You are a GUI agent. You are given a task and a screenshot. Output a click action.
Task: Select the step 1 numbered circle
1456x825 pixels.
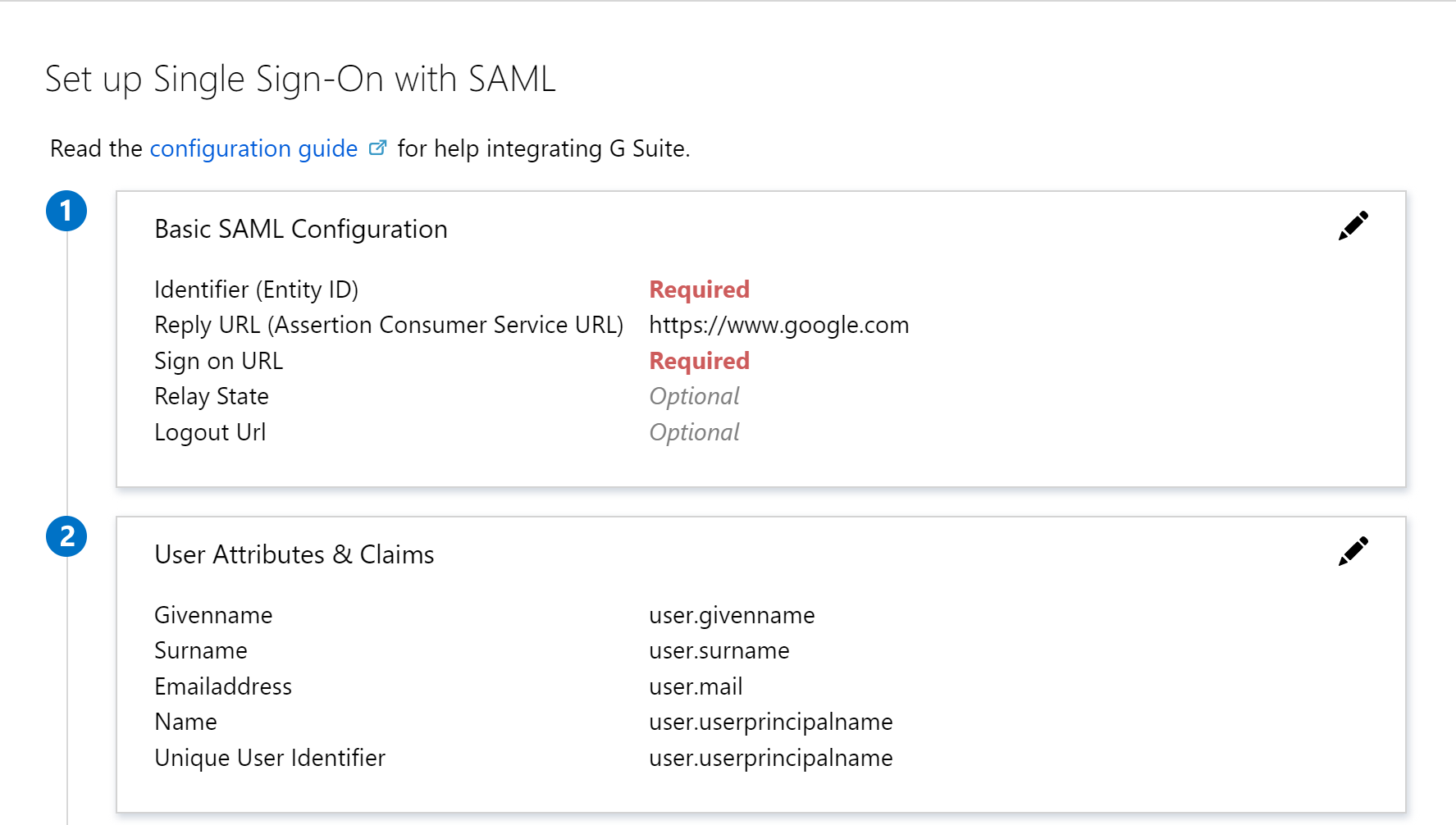[x=66, y=210]
